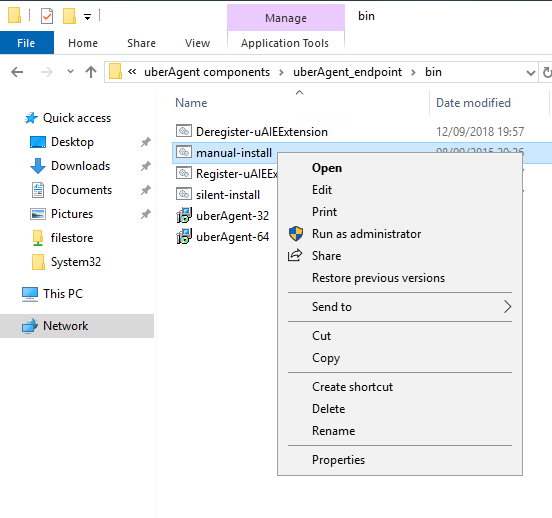The height and width of the screenshot is (518, 552).
Task: Open Pictures in the navigation pane
Action: point(72,214)
